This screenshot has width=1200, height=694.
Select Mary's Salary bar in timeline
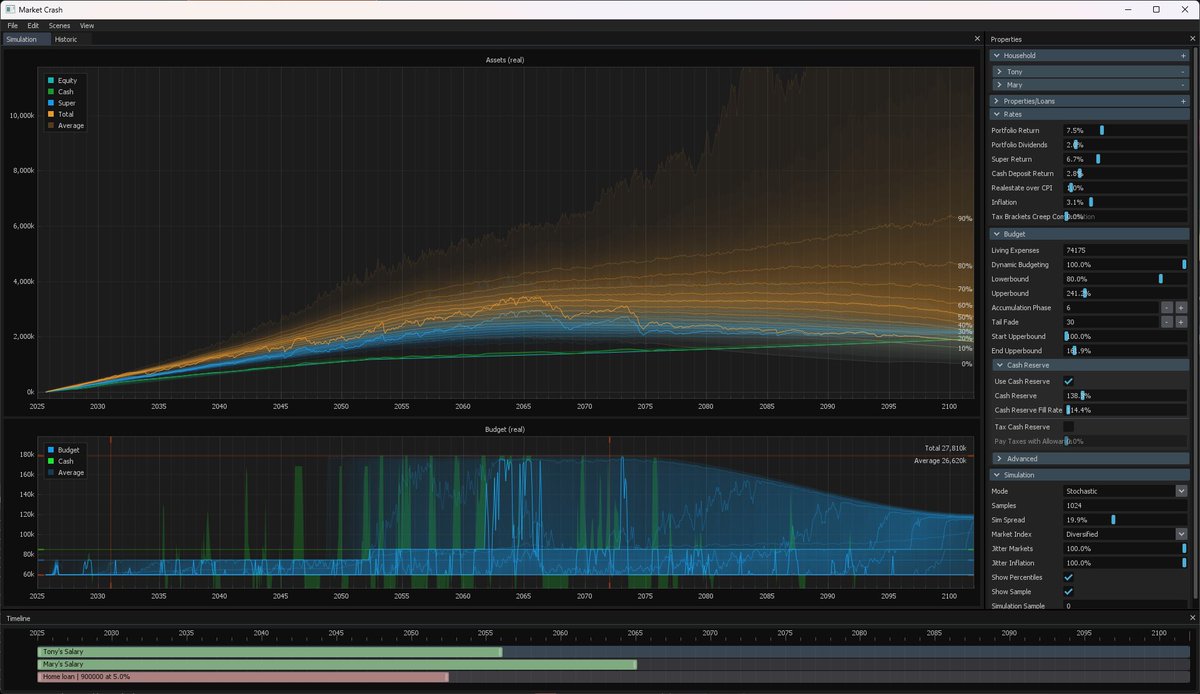coord(337,664)
